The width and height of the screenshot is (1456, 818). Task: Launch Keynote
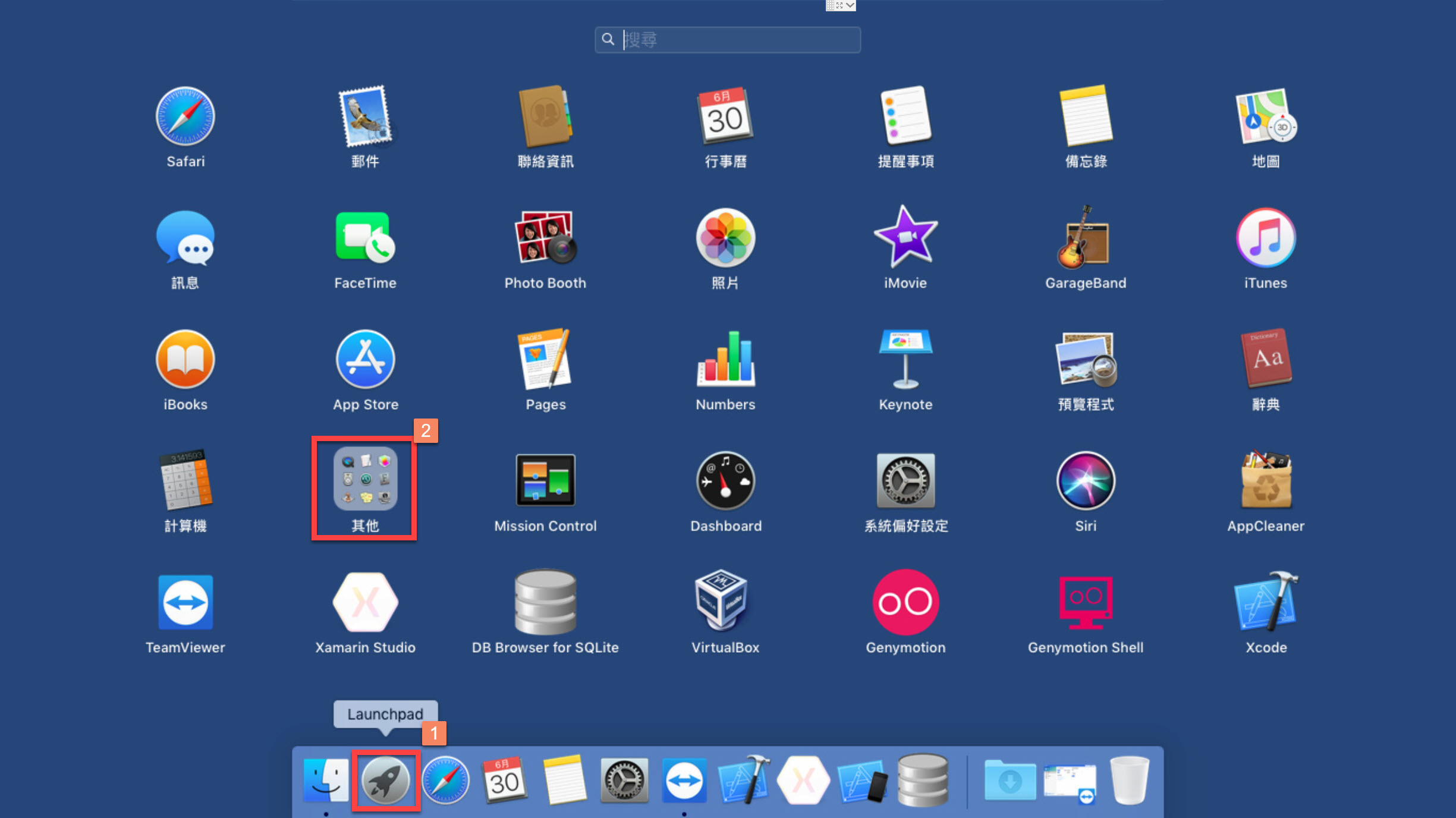pos(905,360)
